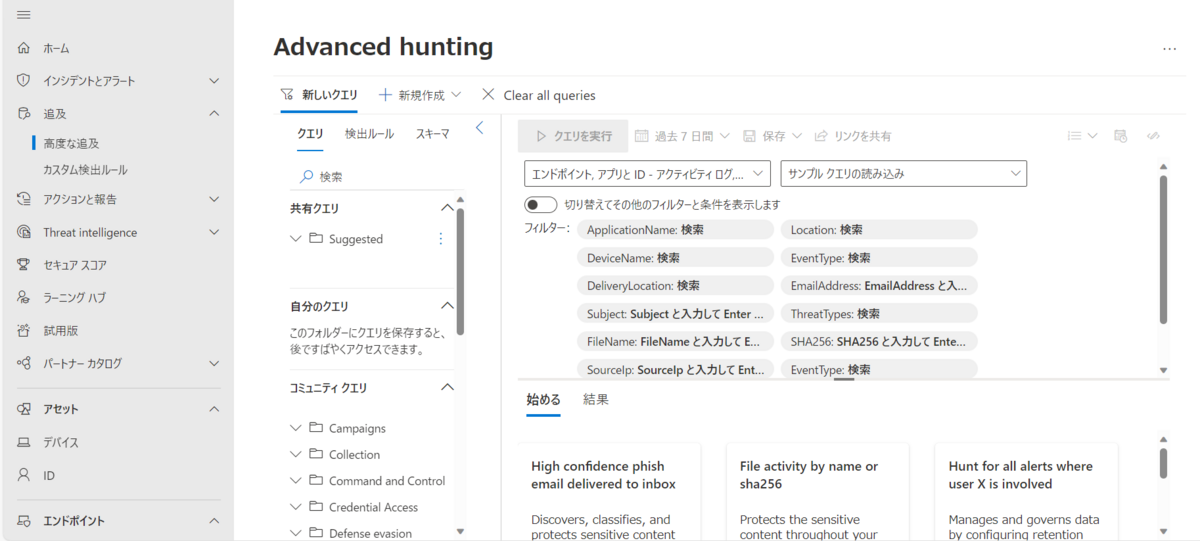The image size is (1200, 541).
Task: Open Hunt for all alerts where user X card
Action: (1026, 492)
